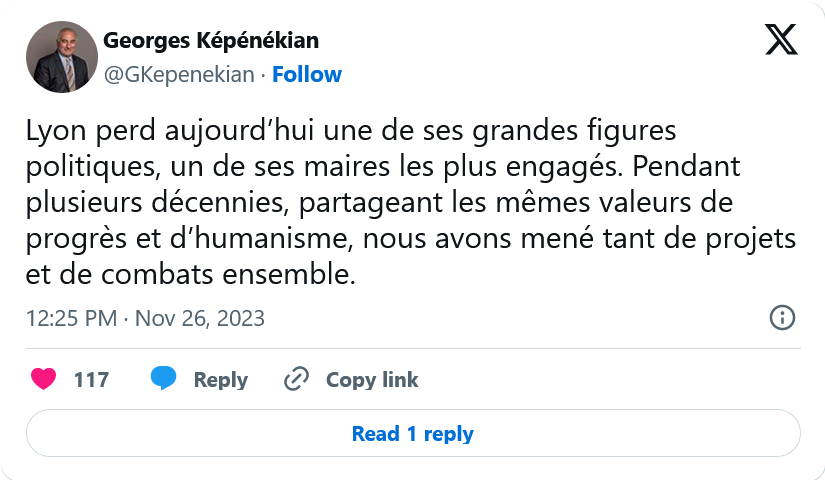The image size is (825, 480).
Task: Like the tweet with the heart icon
Action: 44,379
